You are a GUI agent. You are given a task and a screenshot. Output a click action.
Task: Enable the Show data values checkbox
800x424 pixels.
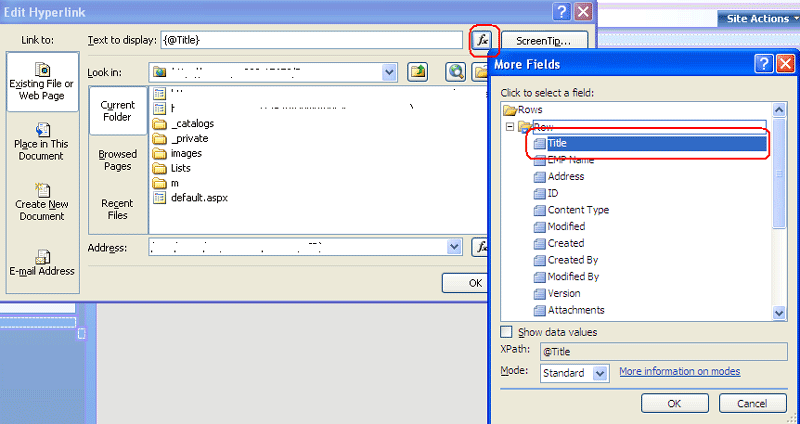pyautogui.click(x=507, y=332)
